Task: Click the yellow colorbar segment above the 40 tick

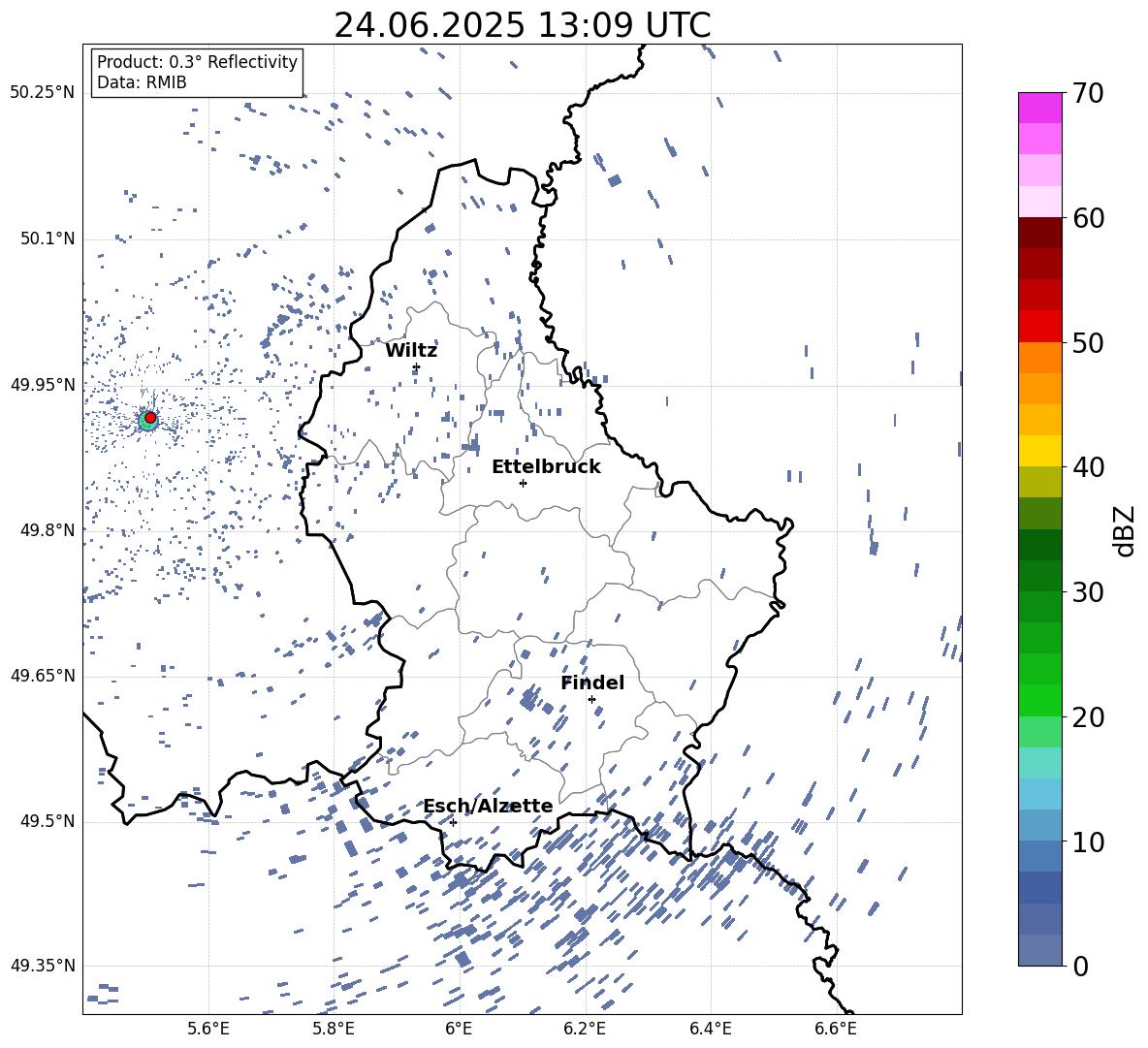Action: coord(1040,451)
